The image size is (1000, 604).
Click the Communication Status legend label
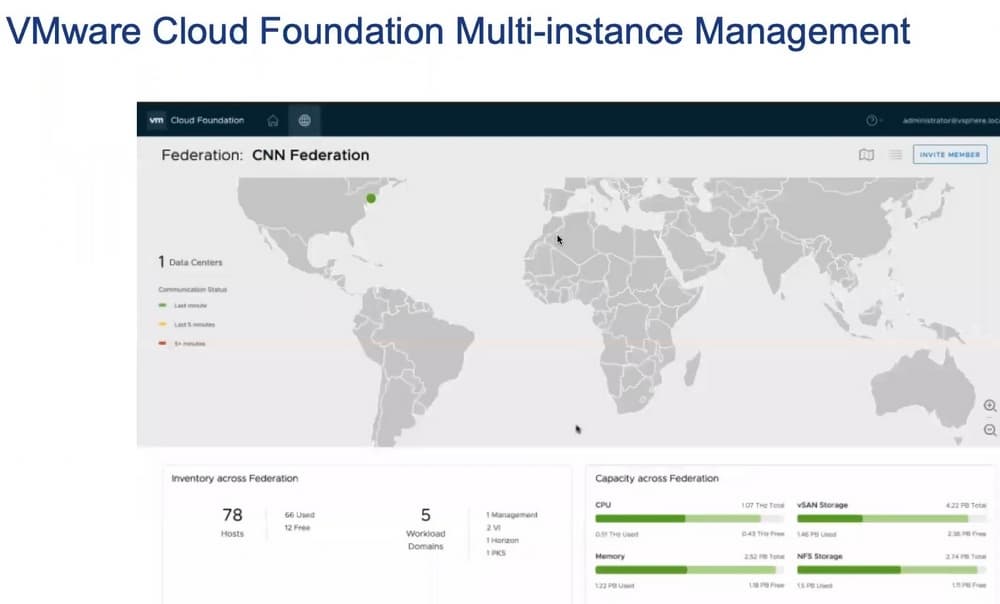tap(193, 290)
